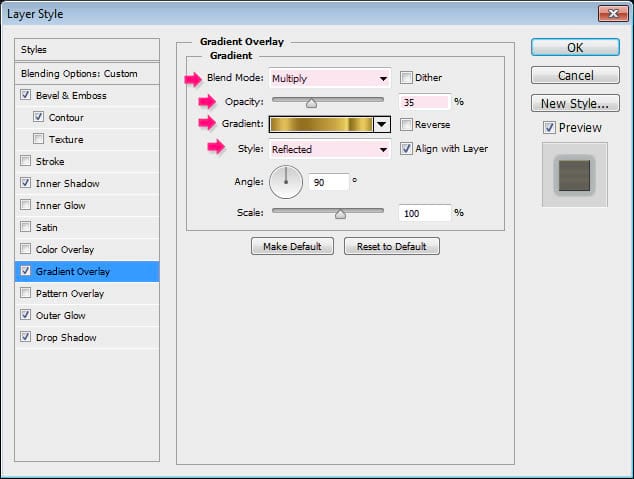Open the Texture settings row
This screenshot has height=479, width=634.
(87, 139)
